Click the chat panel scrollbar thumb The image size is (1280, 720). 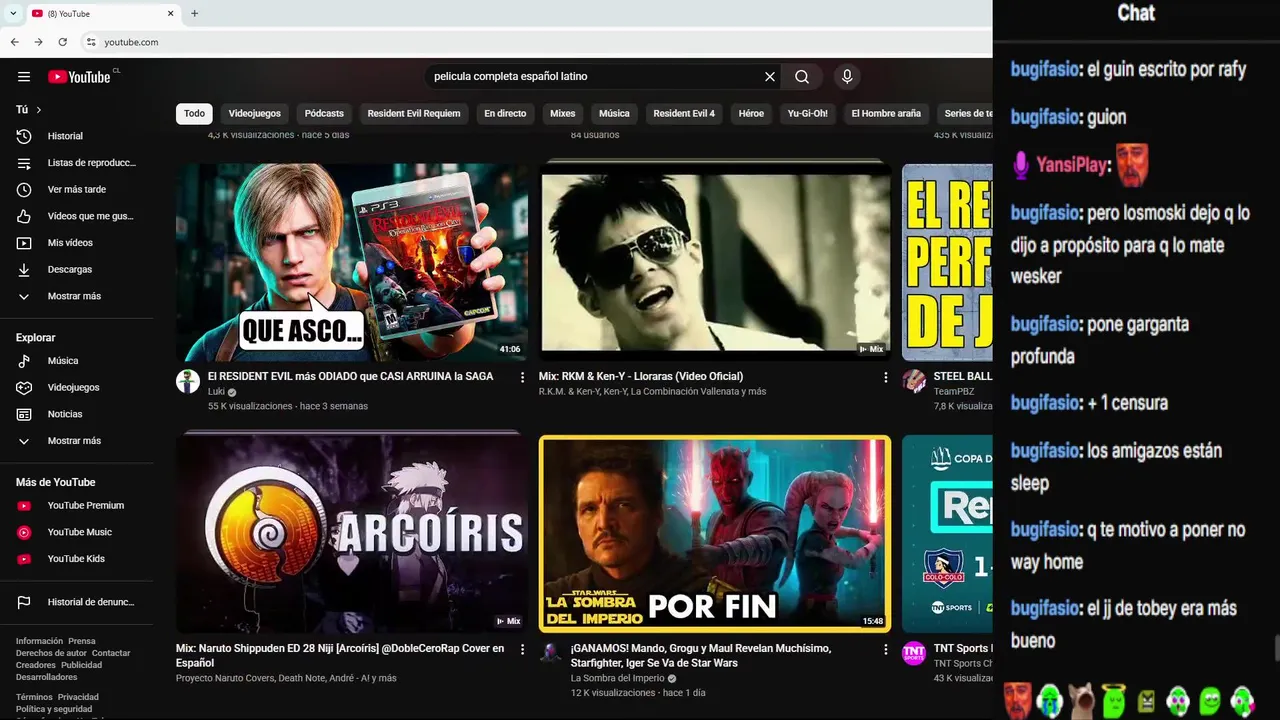click(x=1276, y=648)
